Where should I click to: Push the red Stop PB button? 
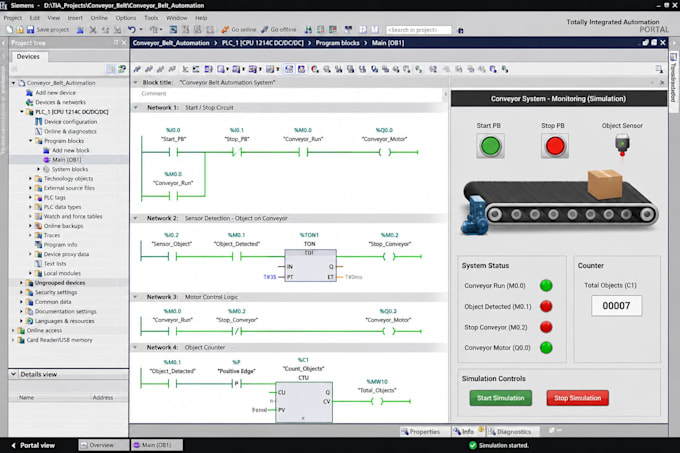[x=555, y=146]
